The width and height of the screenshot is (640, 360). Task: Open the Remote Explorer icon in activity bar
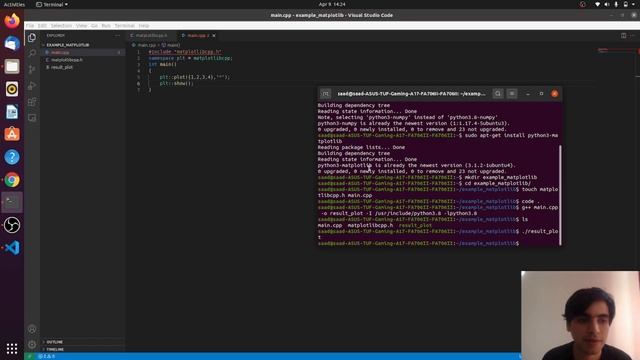(x=32, y=118)
